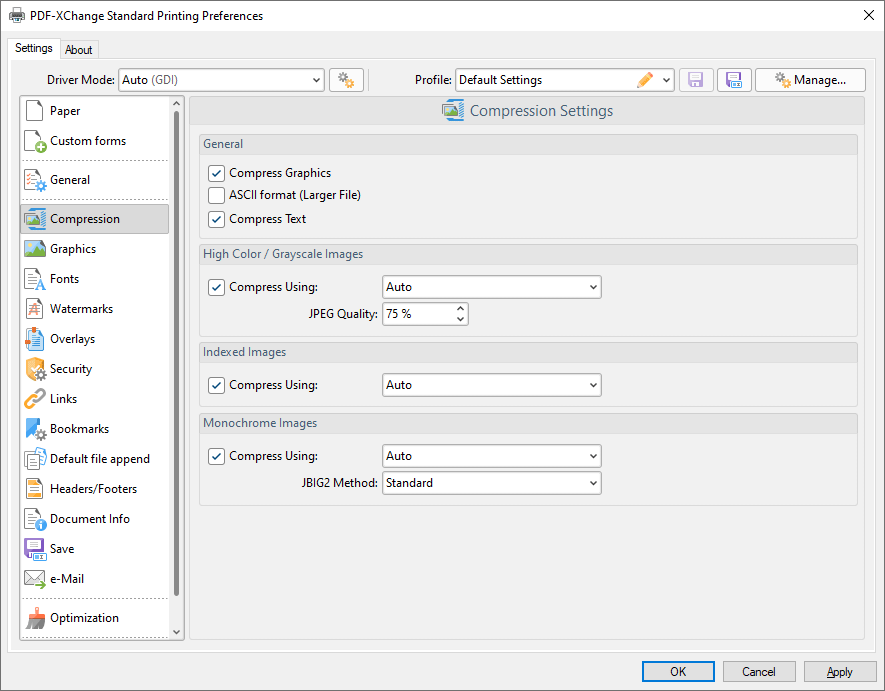The image size is (885, 691).
Task: Select the e-Mail envelope icon
Action: coord(35,579)
